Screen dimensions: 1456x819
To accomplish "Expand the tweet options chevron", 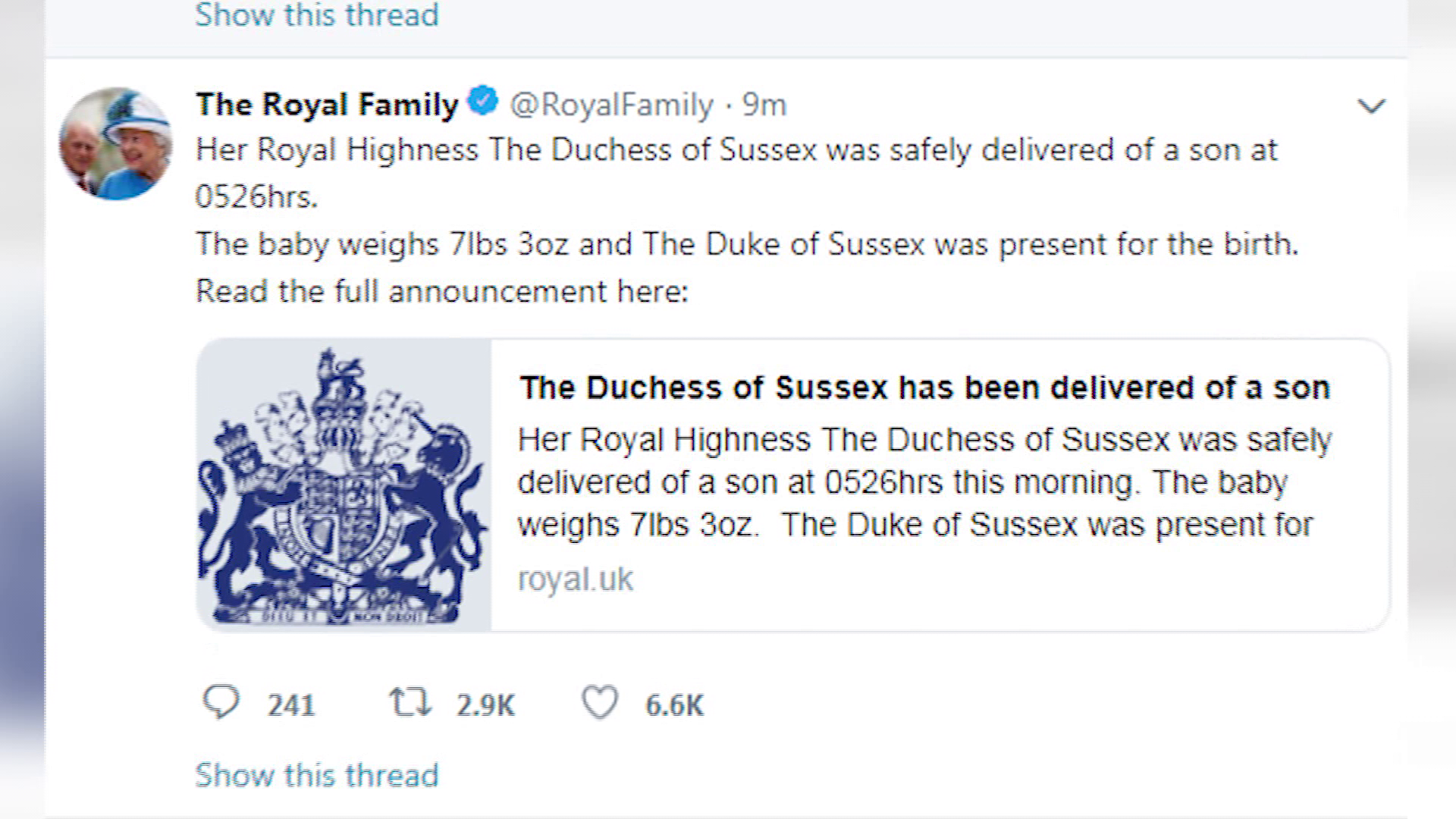I will (1371, 106).
